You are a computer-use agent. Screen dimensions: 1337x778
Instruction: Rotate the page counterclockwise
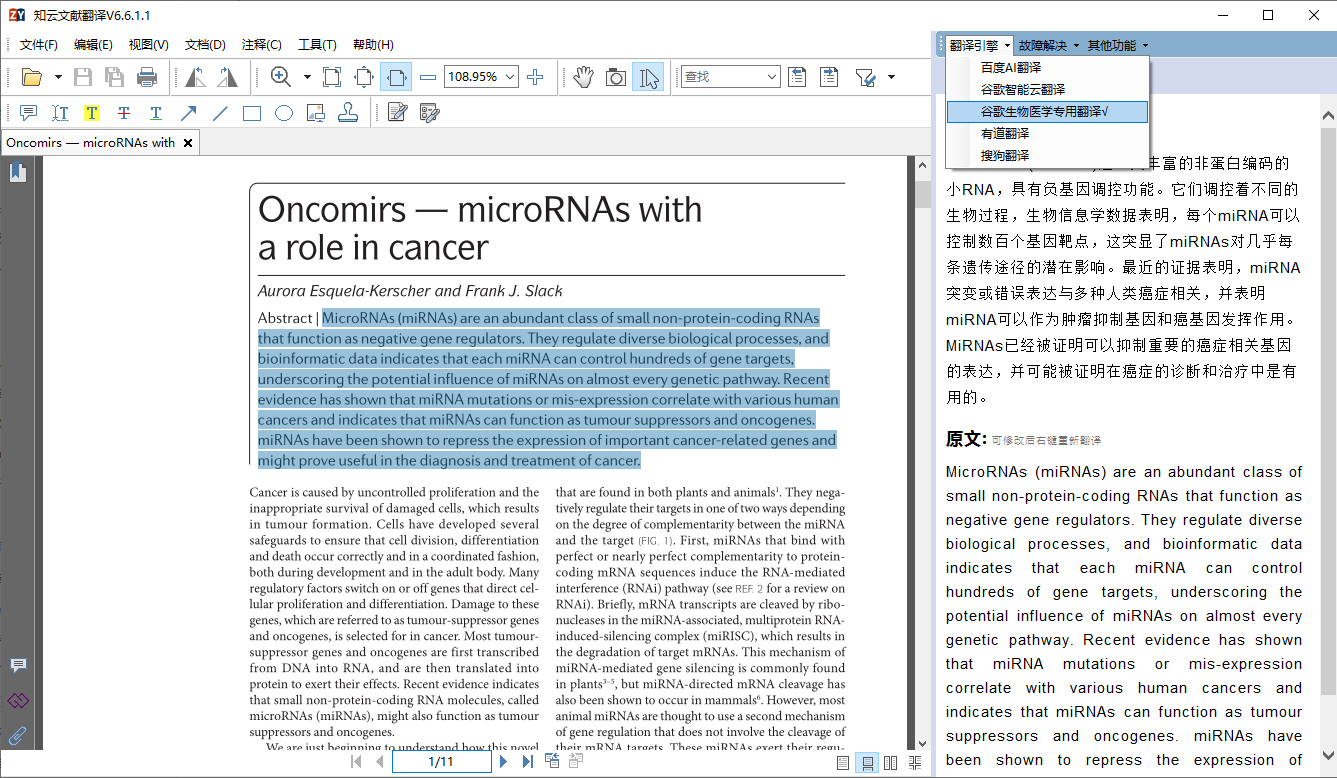point(196,77)
